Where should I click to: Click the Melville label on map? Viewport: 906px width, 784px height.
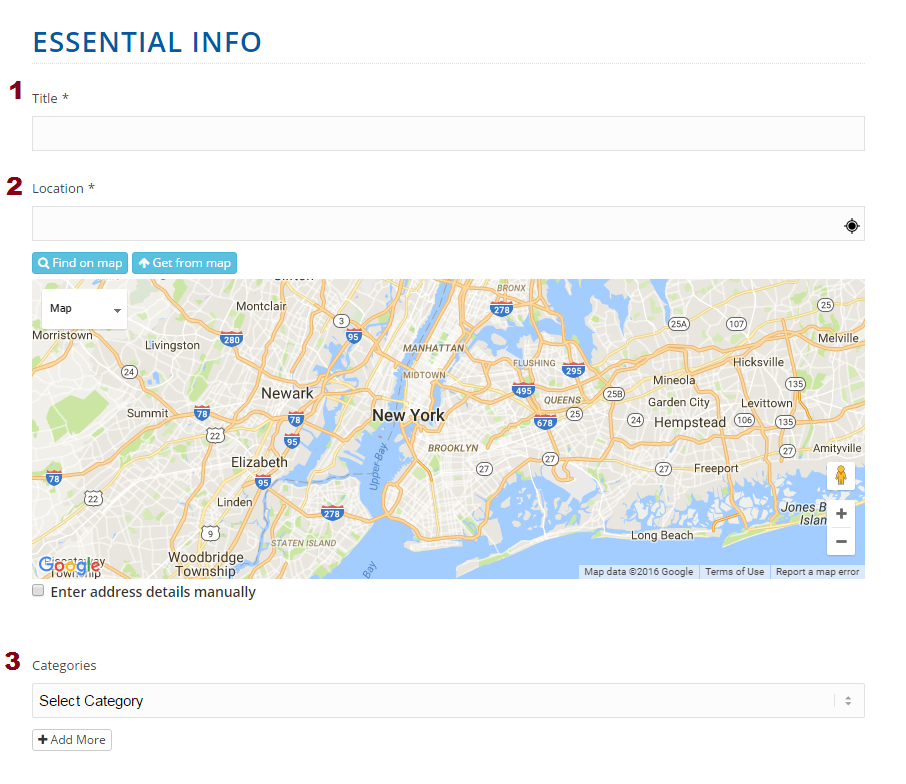coord(838,338)
